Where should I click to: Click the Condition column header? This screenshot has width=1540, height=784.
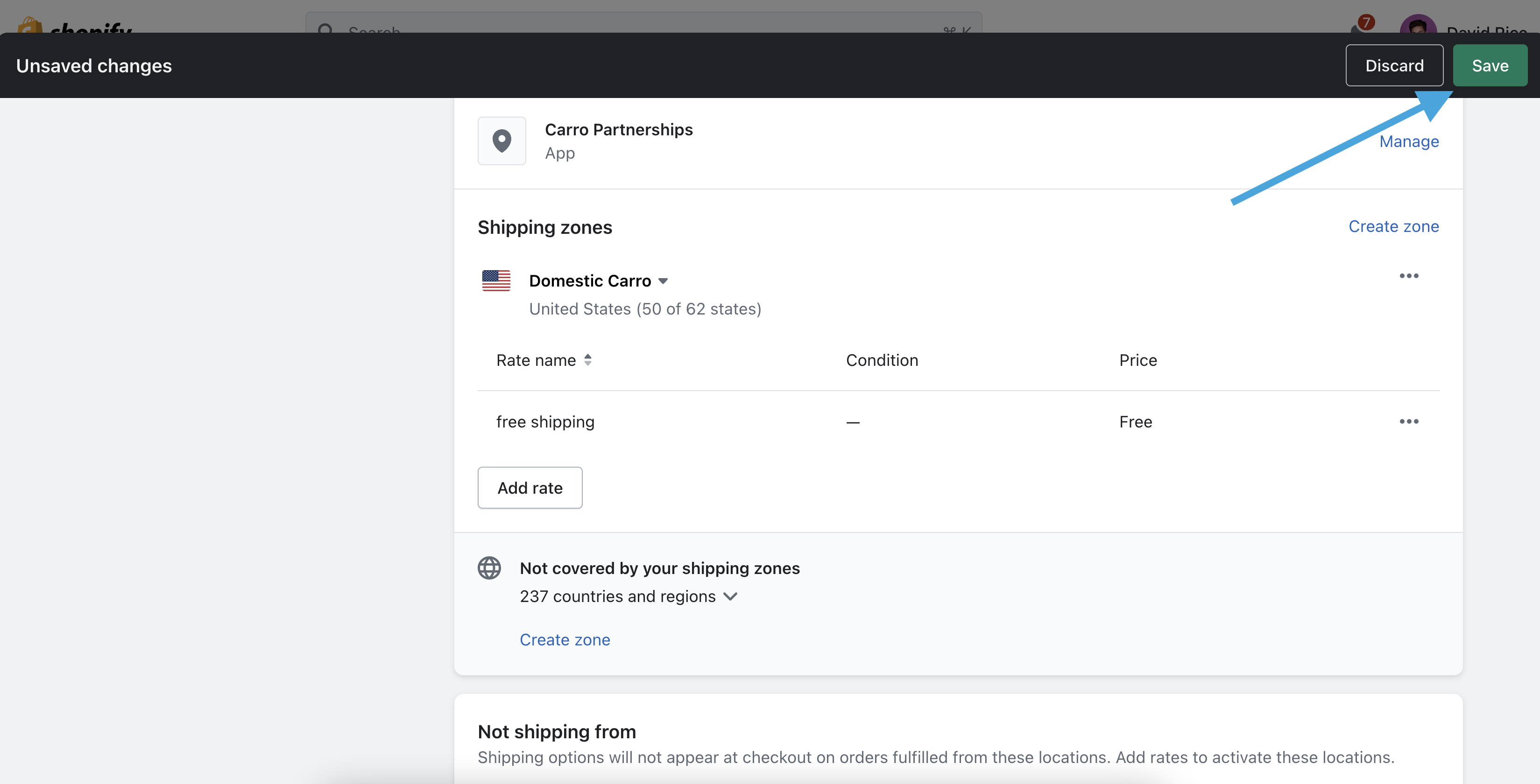click(881, 360)
